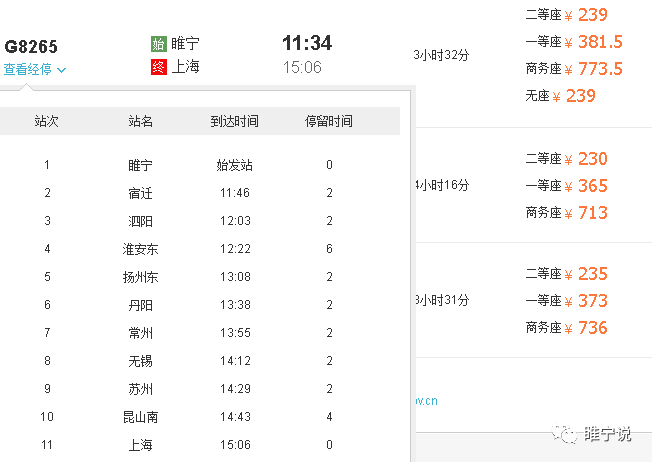Click the 站次 column header
The image size is (652, 462).
[x=47, y=121]
